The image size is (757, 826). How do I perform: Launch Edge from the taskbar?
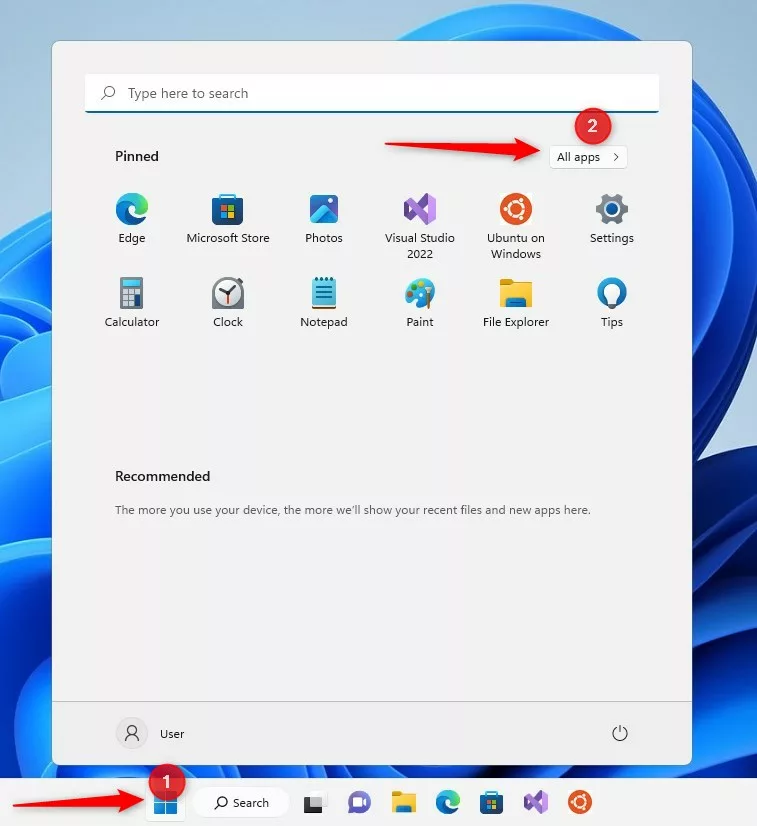pyautogui.click(x=448, y=803)
